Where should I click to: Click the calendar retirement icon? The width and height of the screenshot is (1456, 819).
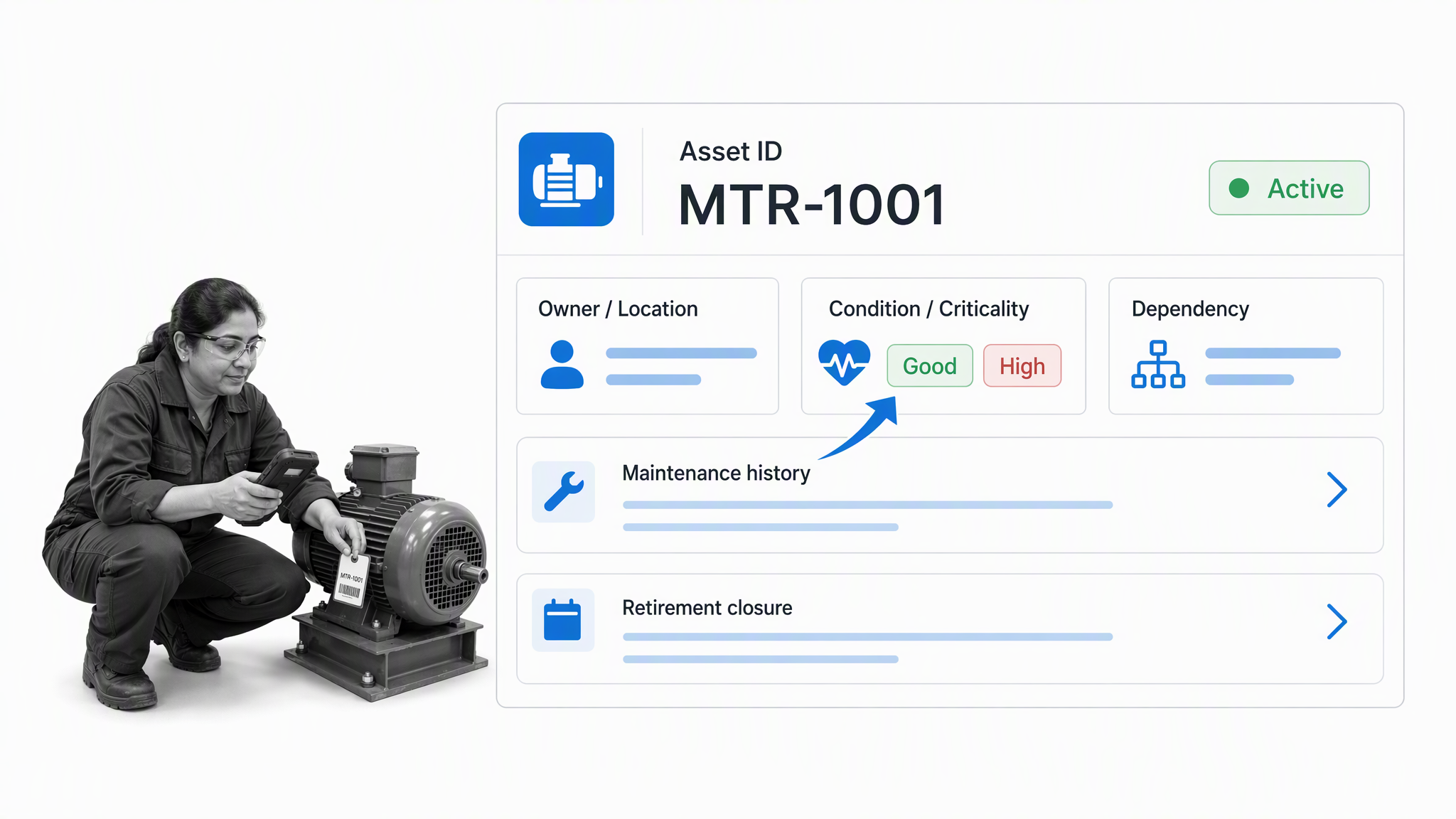(x=562, y=620)
